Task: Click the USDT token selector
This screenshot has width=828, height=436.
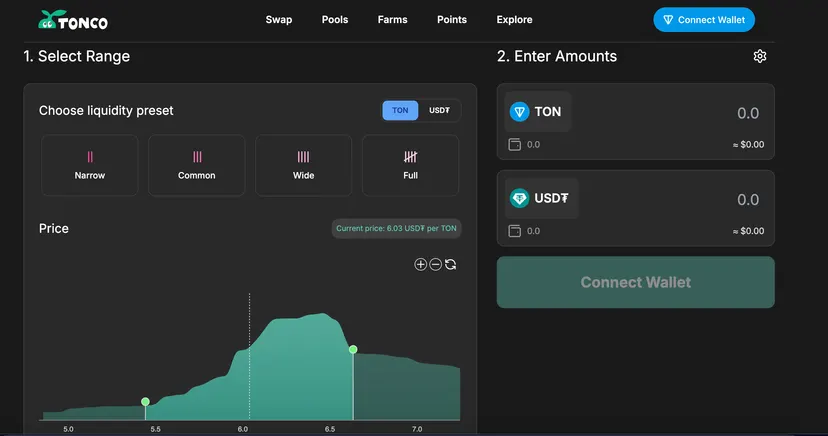Action: (x=542, y=198)
